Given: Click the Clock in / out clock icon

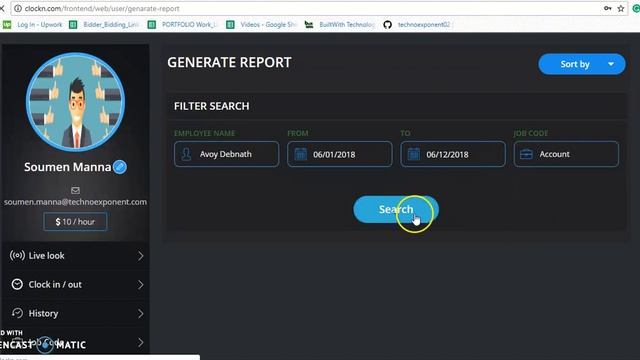Looking at the screenshot, I should [17, 284].
